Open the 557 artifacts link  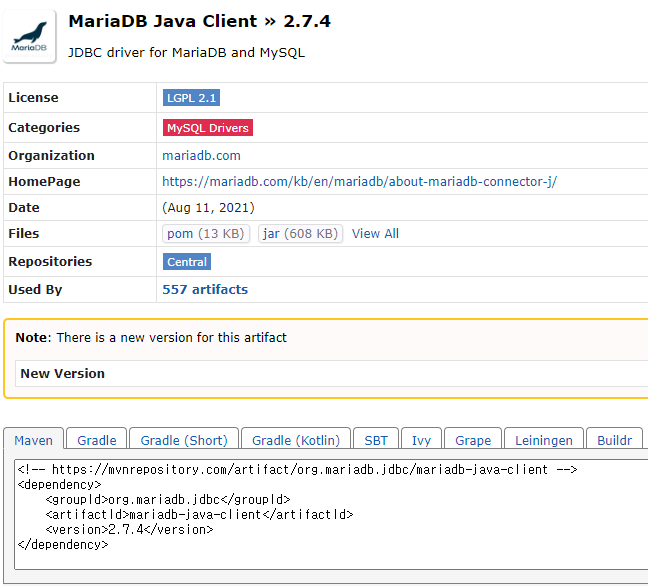click(205, 290)
